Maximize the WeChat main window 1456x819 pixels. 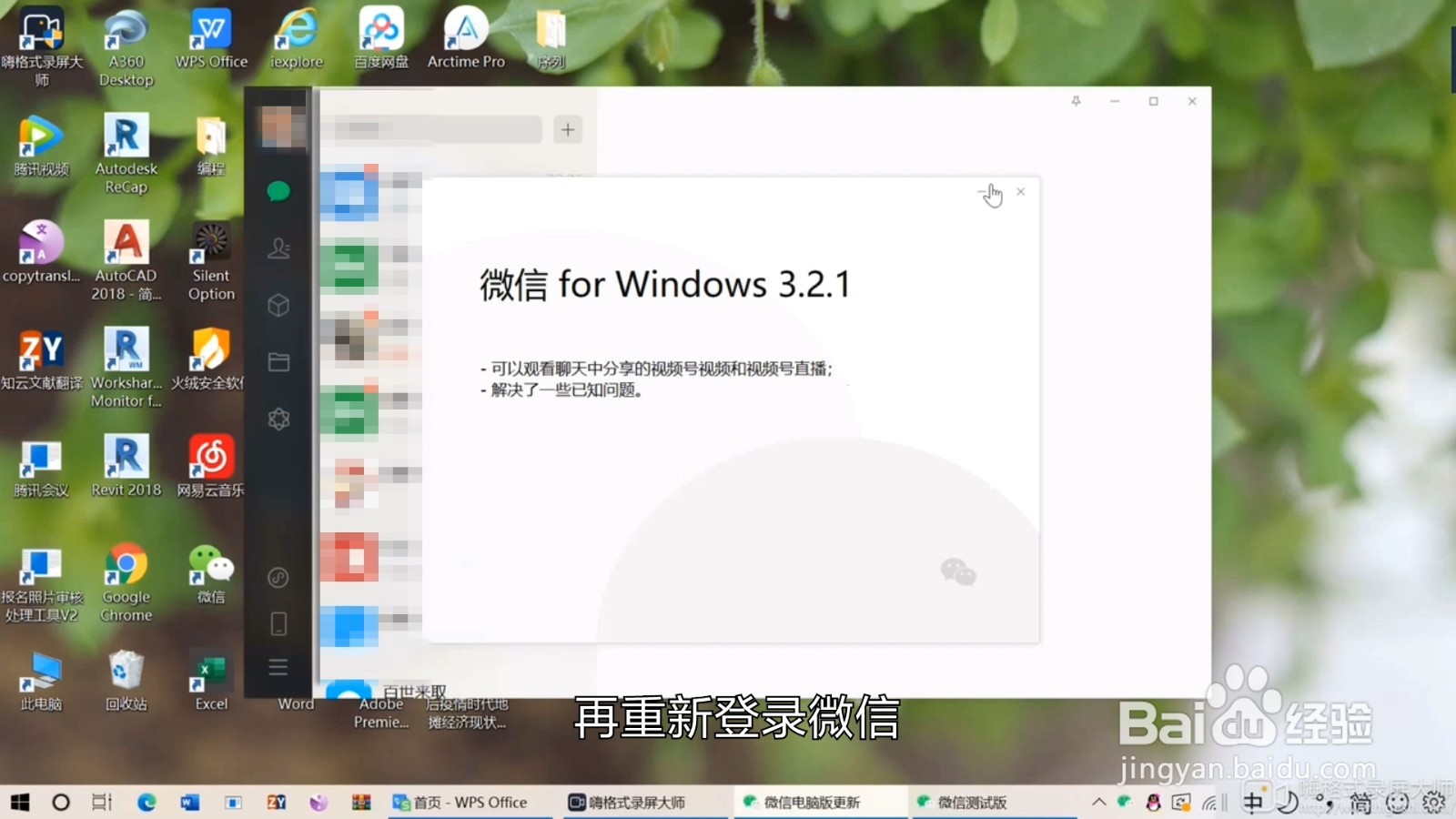[x=1153, y=101]
